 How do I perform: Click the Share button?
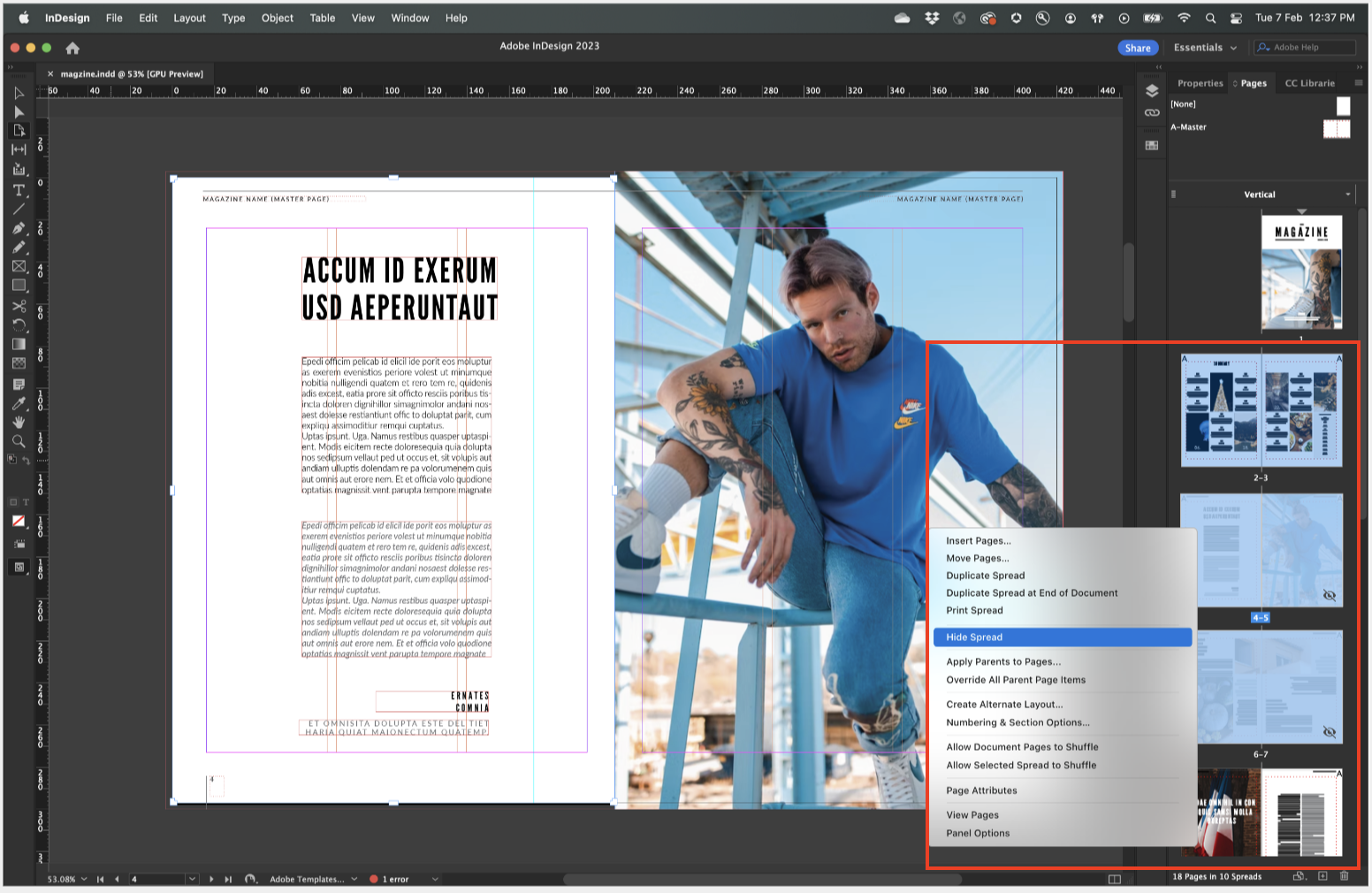[1138, 47]
